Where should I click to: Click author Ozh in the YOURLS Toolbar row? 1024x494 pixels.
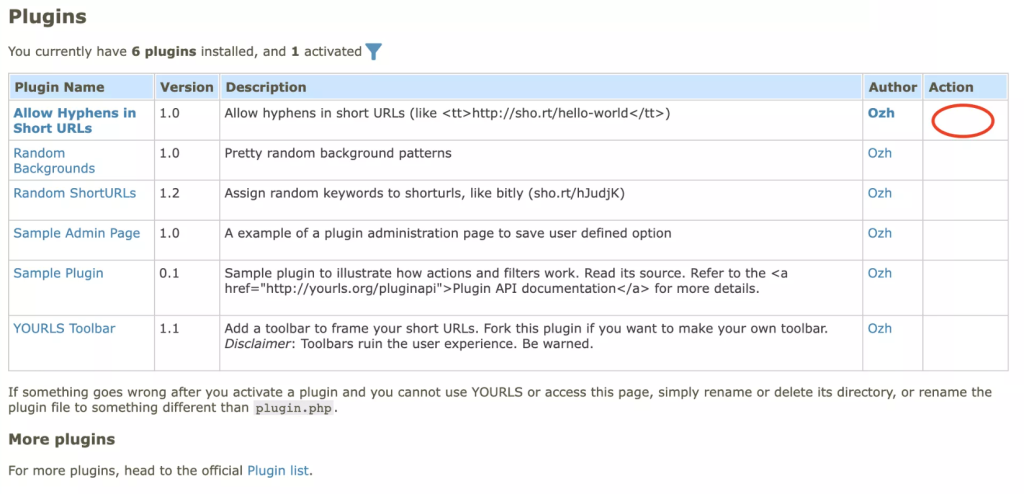[x=880, y=328]
